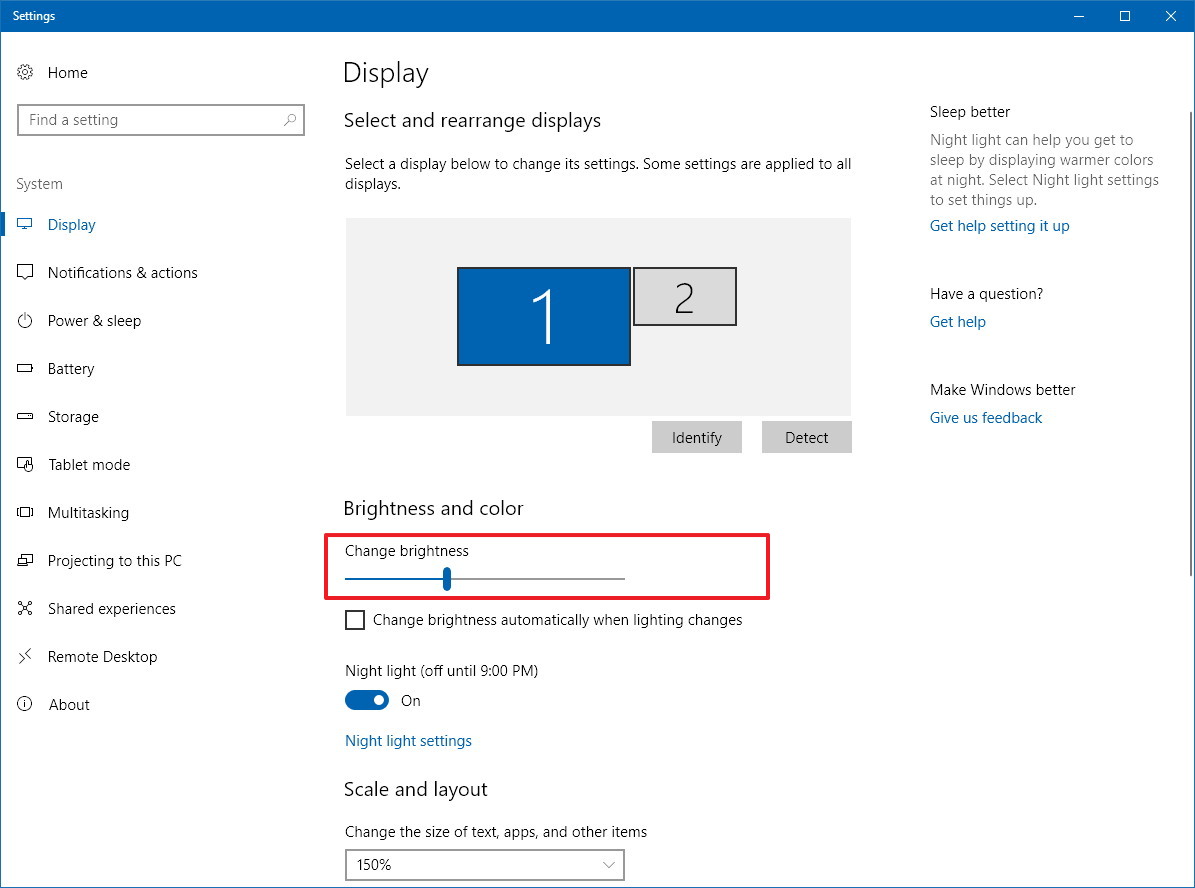Click the About info icon
This screenshot has height=888, width=1195.
25,704
